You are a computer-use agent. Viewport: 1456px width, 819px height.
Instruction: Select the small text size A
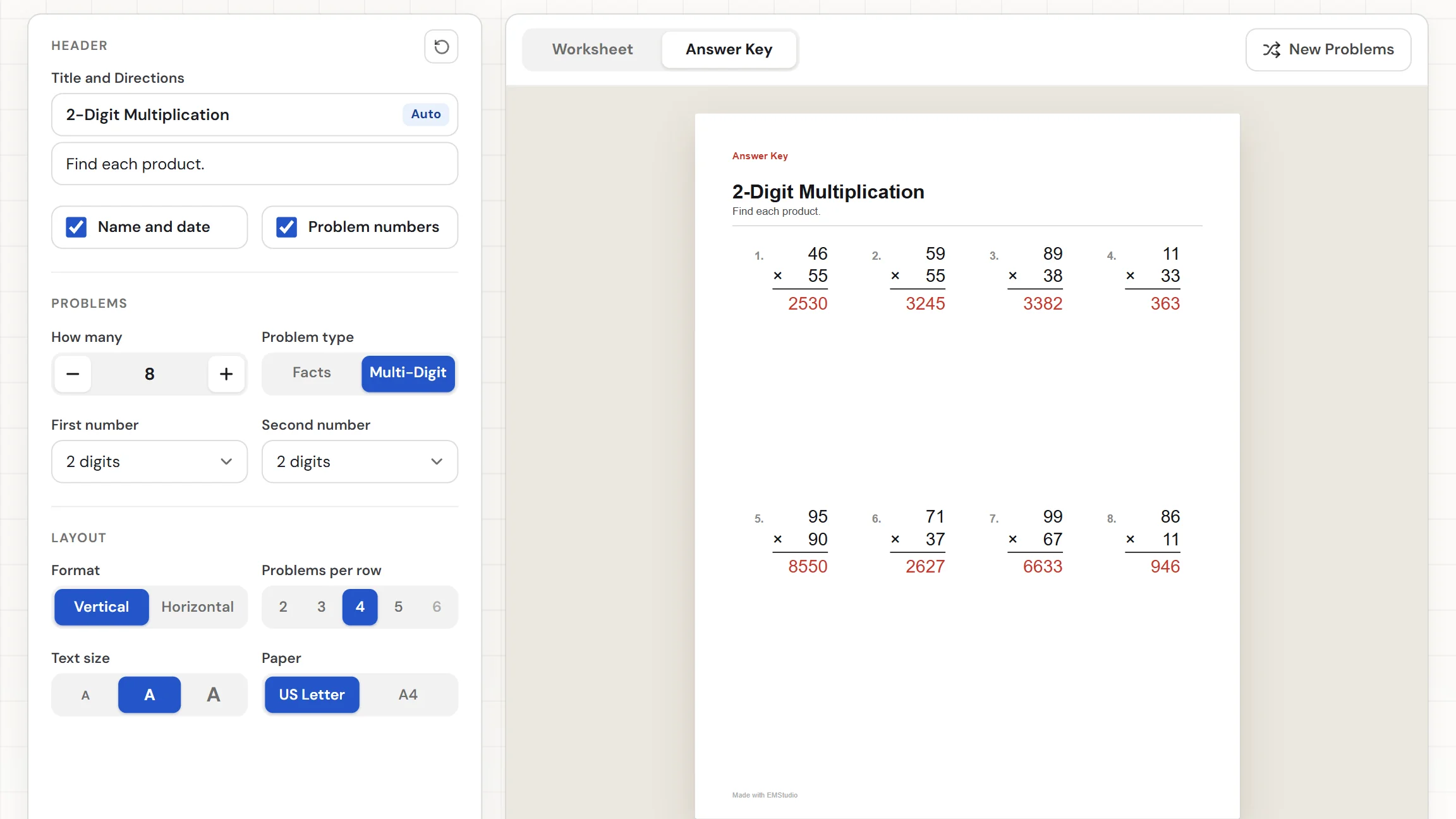(x=85, y=695)
